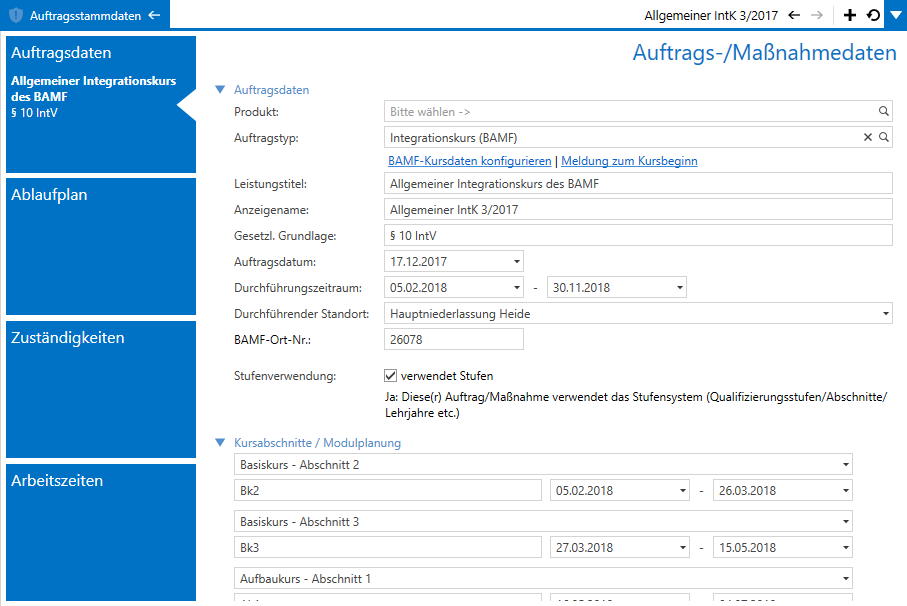Image resolution: width=907 pixels, height=606 pixels.
Task: Click the 'Auftrags-/Maßnahmedaten' page title
Action: coord(765,53)
